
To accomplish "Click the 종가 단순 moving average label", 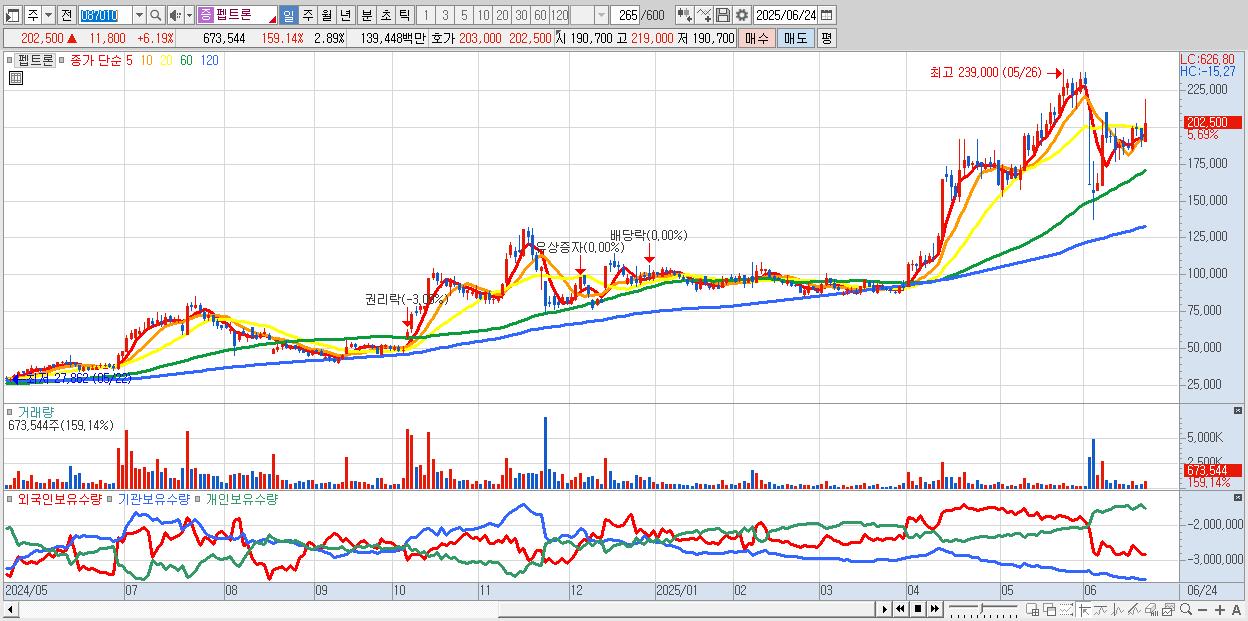I will click(96, 60).
